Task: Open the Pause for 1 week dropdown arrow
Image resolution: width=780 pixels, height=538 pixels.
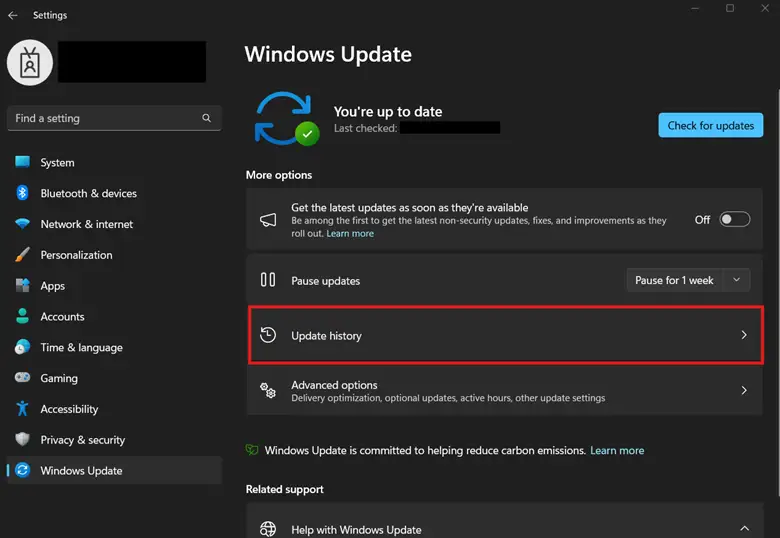Action: [737, 280]
